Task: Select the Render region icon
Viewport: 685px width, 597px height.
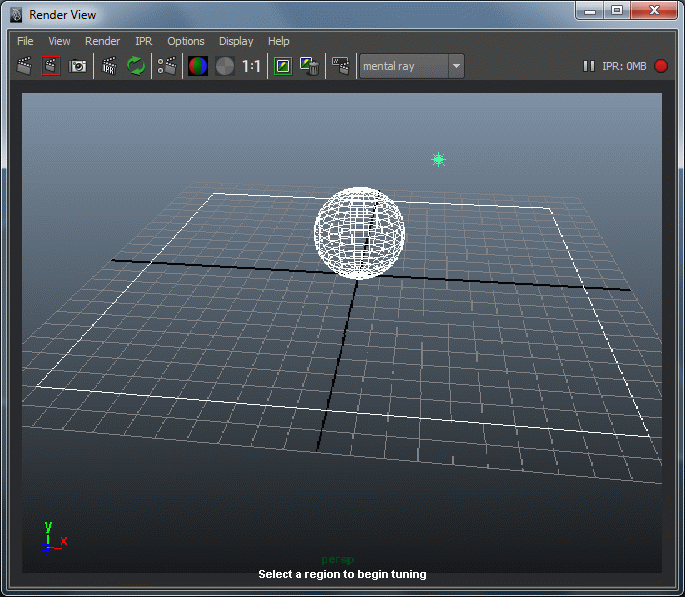Action: pyautogui.click(x=51, y=66)
